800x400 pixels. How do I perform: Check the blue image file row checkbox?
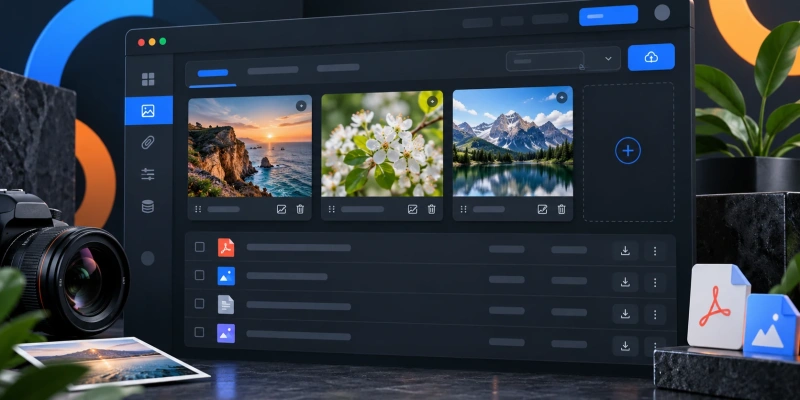[x=199, y=275]
